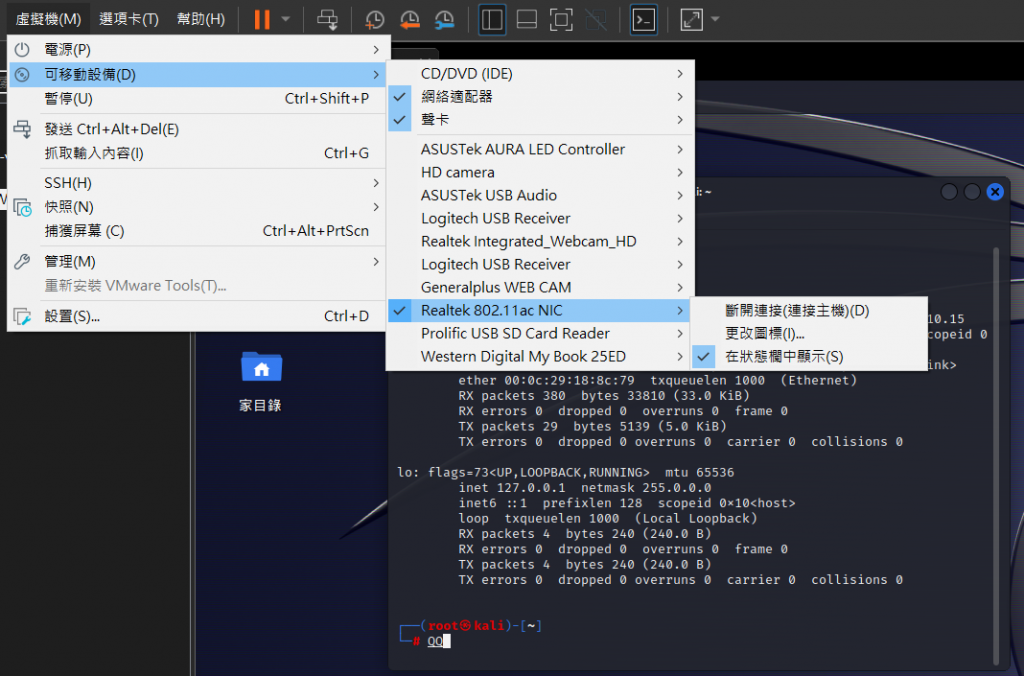Image resolution: width=1024 pixels, height=676 pixels.
Task: Open Prolific USB SD Card Reader submenu
Action: pyautogui.click(x=541, y=334)
